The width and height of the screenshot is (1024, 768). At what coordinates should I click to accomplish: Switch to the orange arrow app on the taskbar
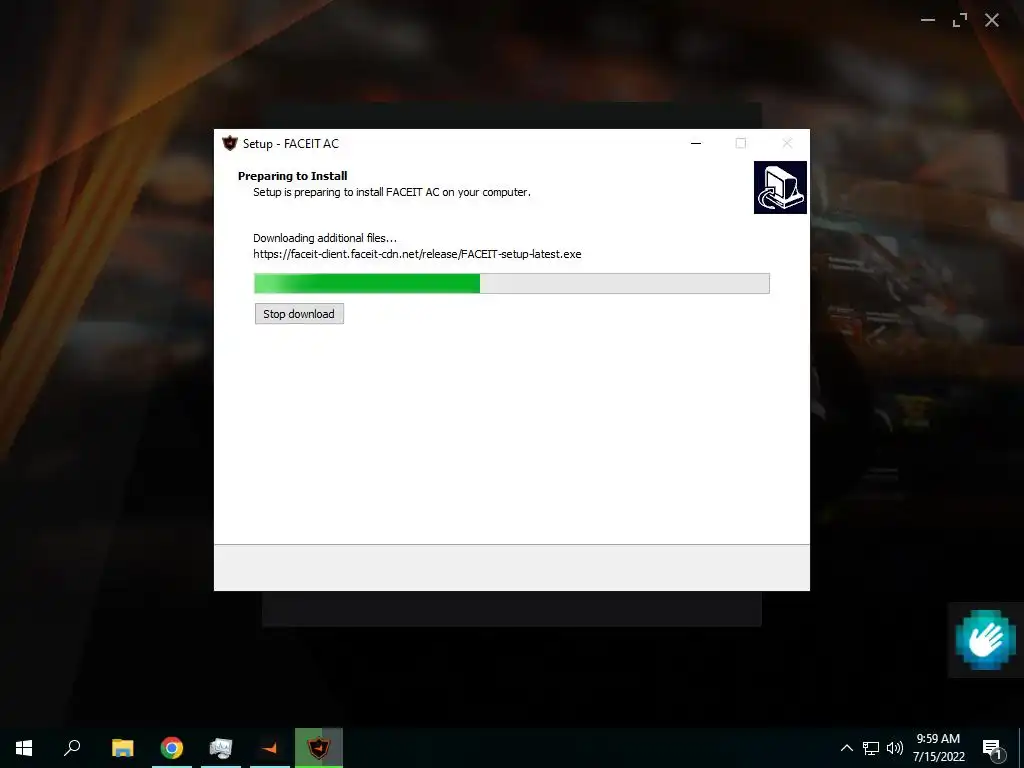tap(270, 748)
